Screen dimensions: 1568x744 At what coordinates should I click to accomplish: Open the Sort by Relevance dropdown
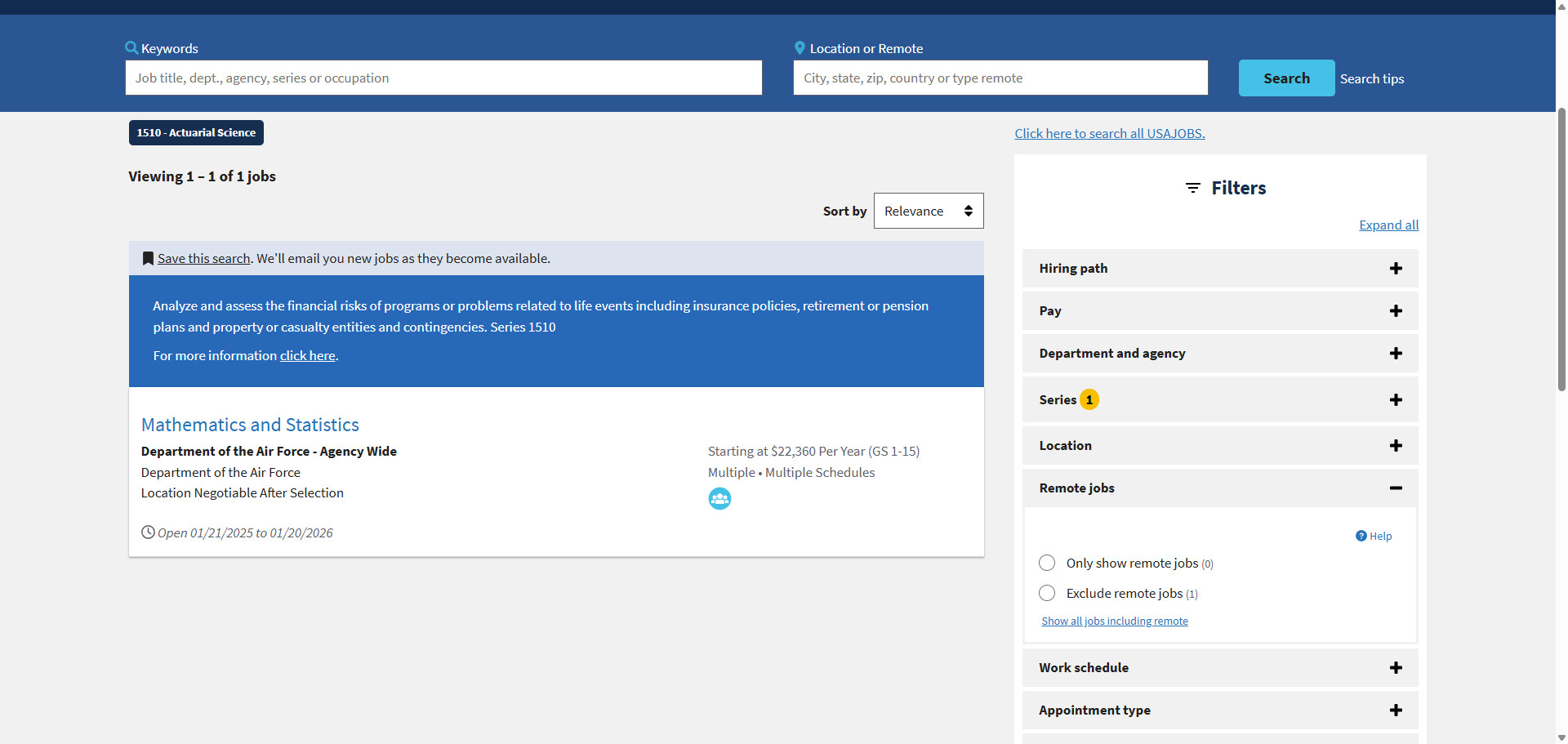[x=929, y=211]
